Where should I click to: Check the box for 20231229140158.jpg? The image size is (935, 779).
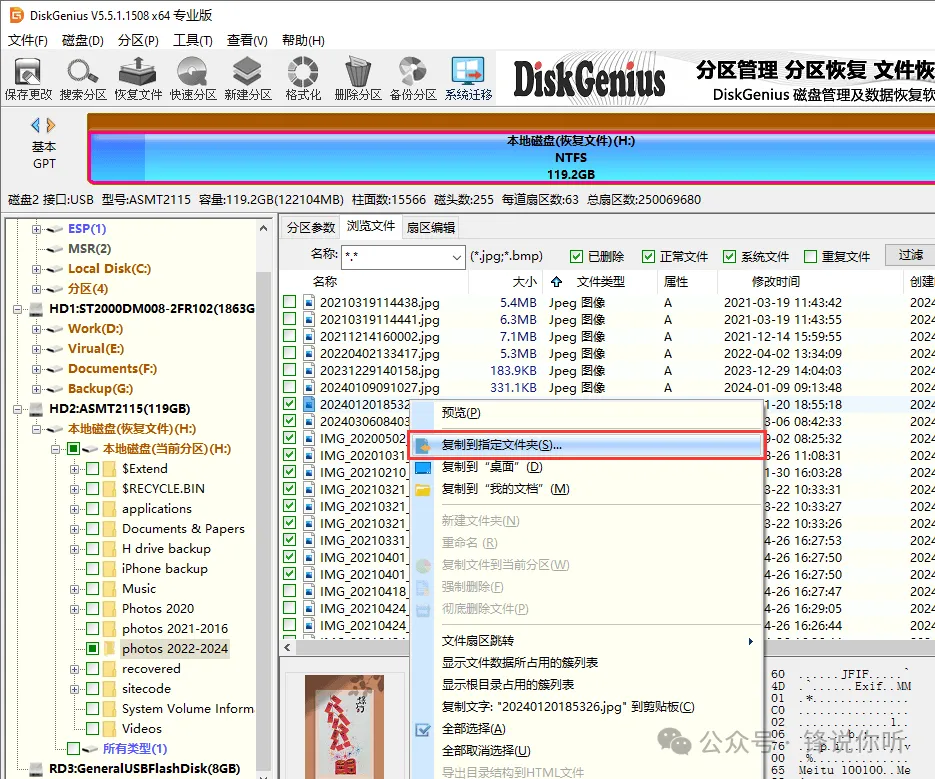coord(290,370)
